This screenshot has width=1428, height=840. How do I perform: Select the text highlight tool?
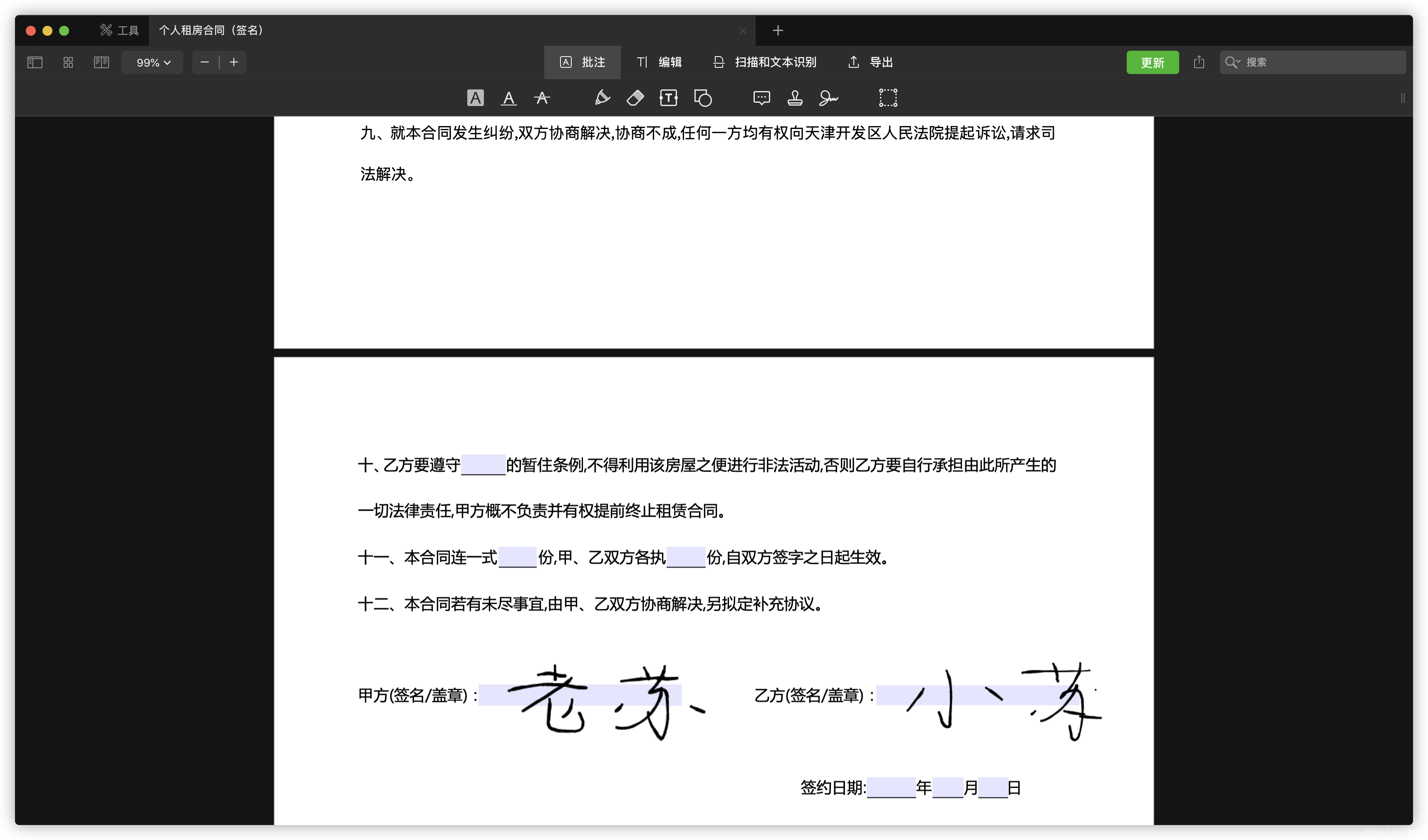(x=475, y=98)
